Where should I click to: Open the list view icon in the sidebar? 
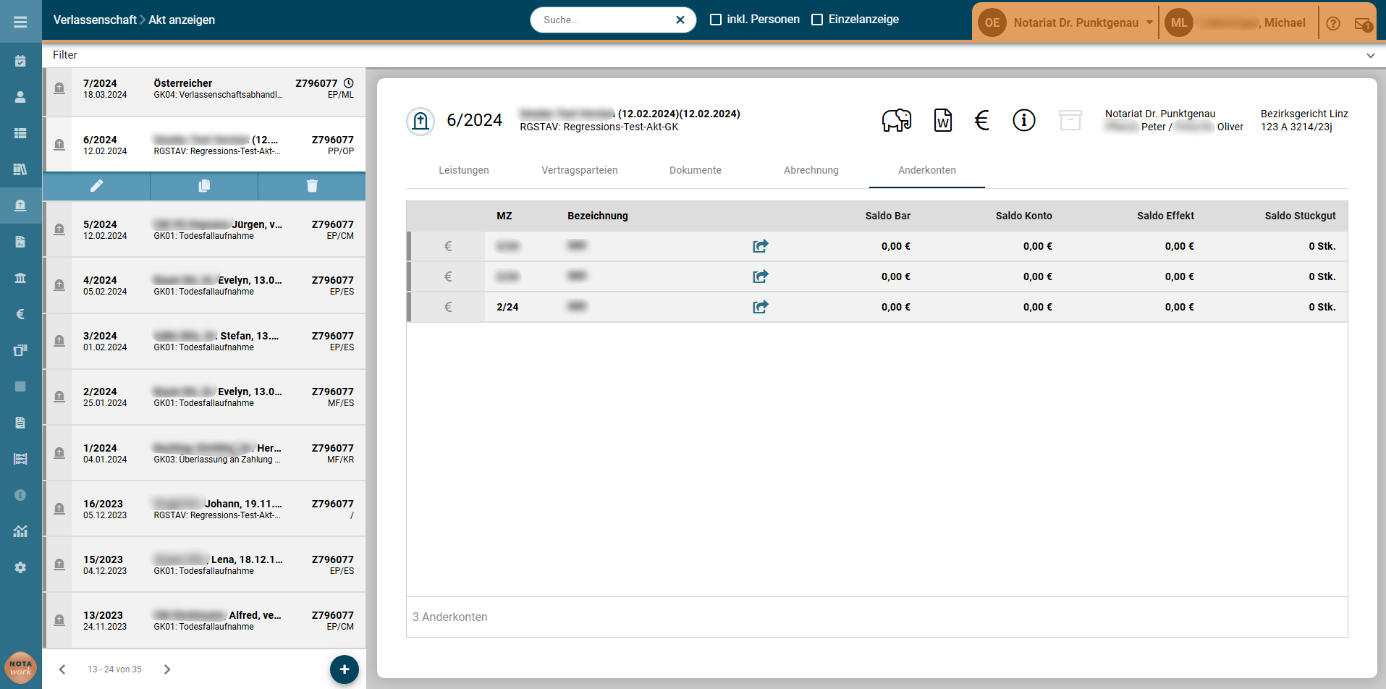point(20,133)
